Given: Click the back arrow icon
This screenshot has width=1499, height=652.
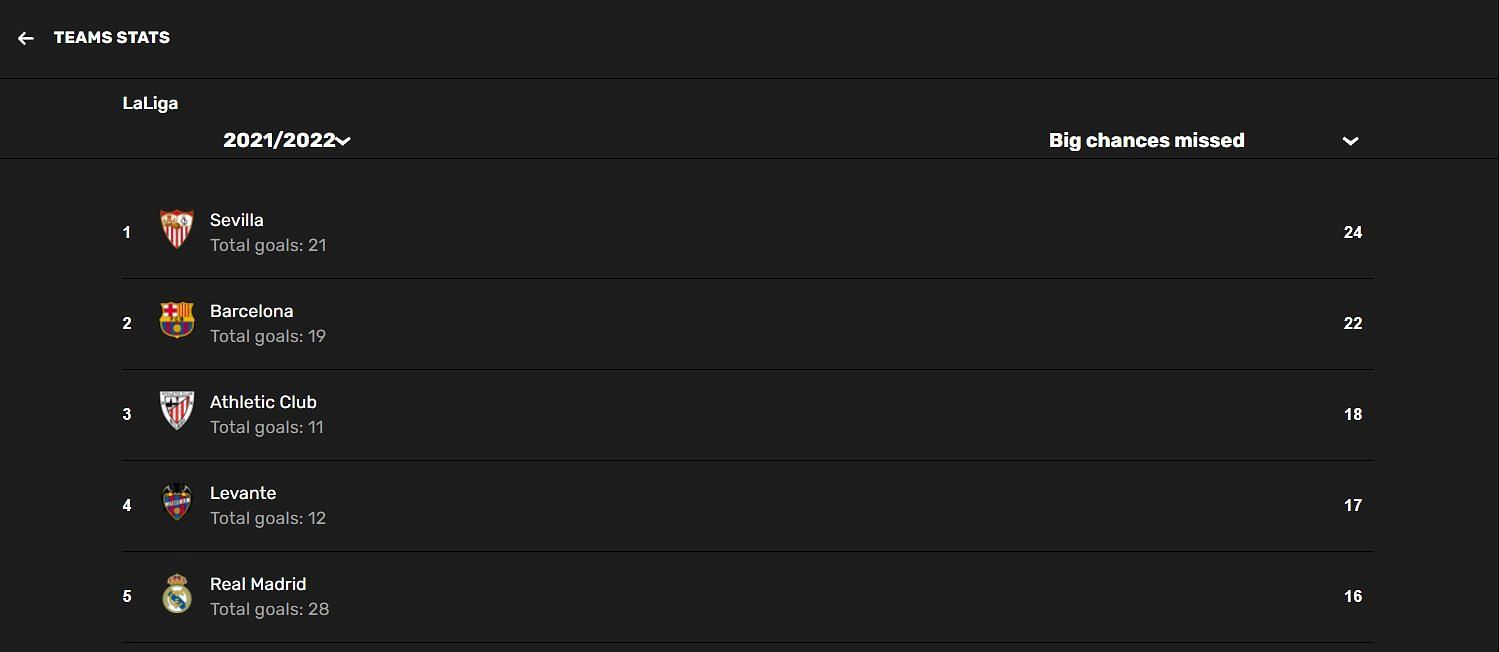Looking at the screenshot, I should pyautogui.click(x=26, y=38).
